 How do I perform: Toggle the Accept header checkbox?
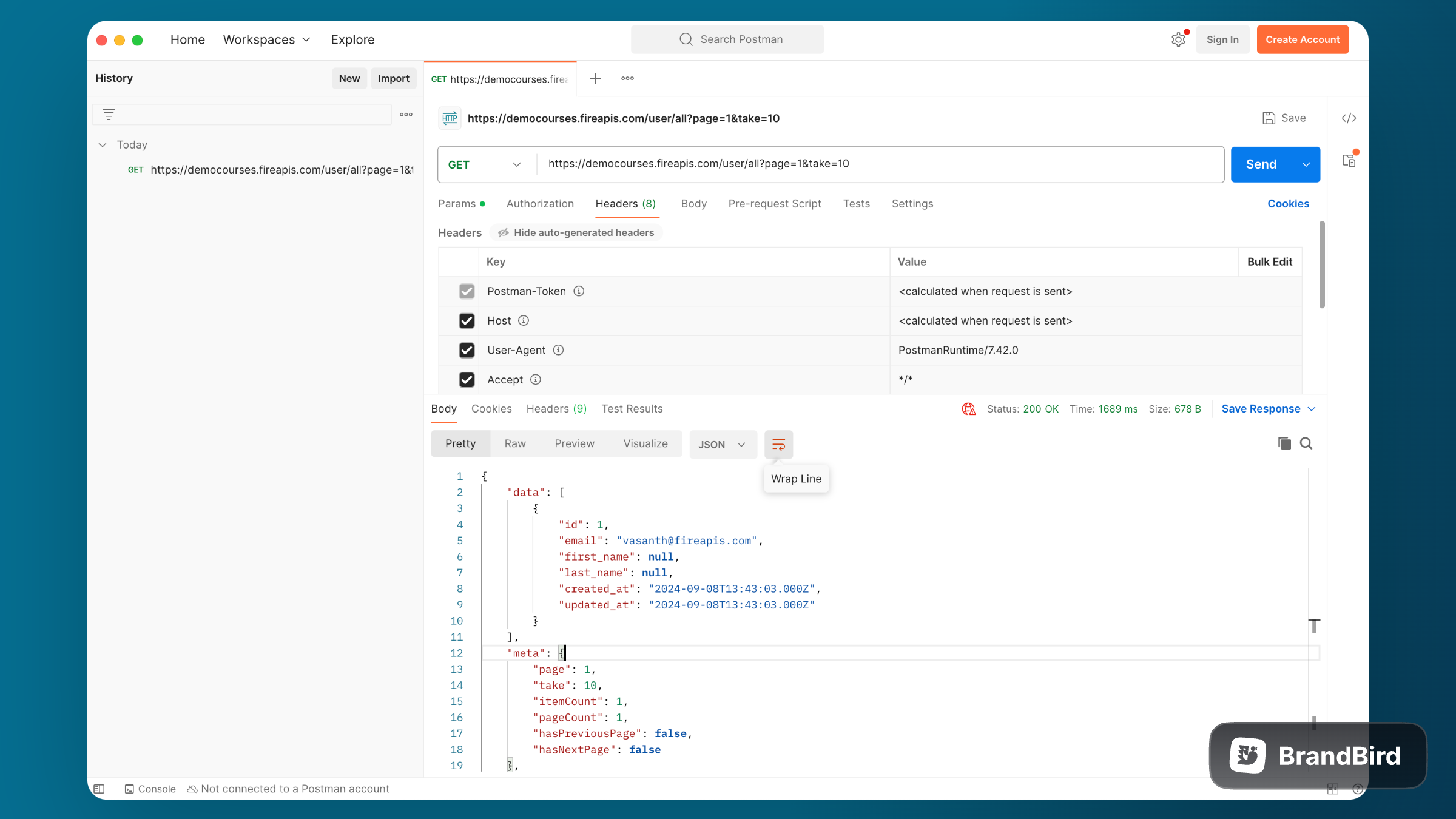467,379
